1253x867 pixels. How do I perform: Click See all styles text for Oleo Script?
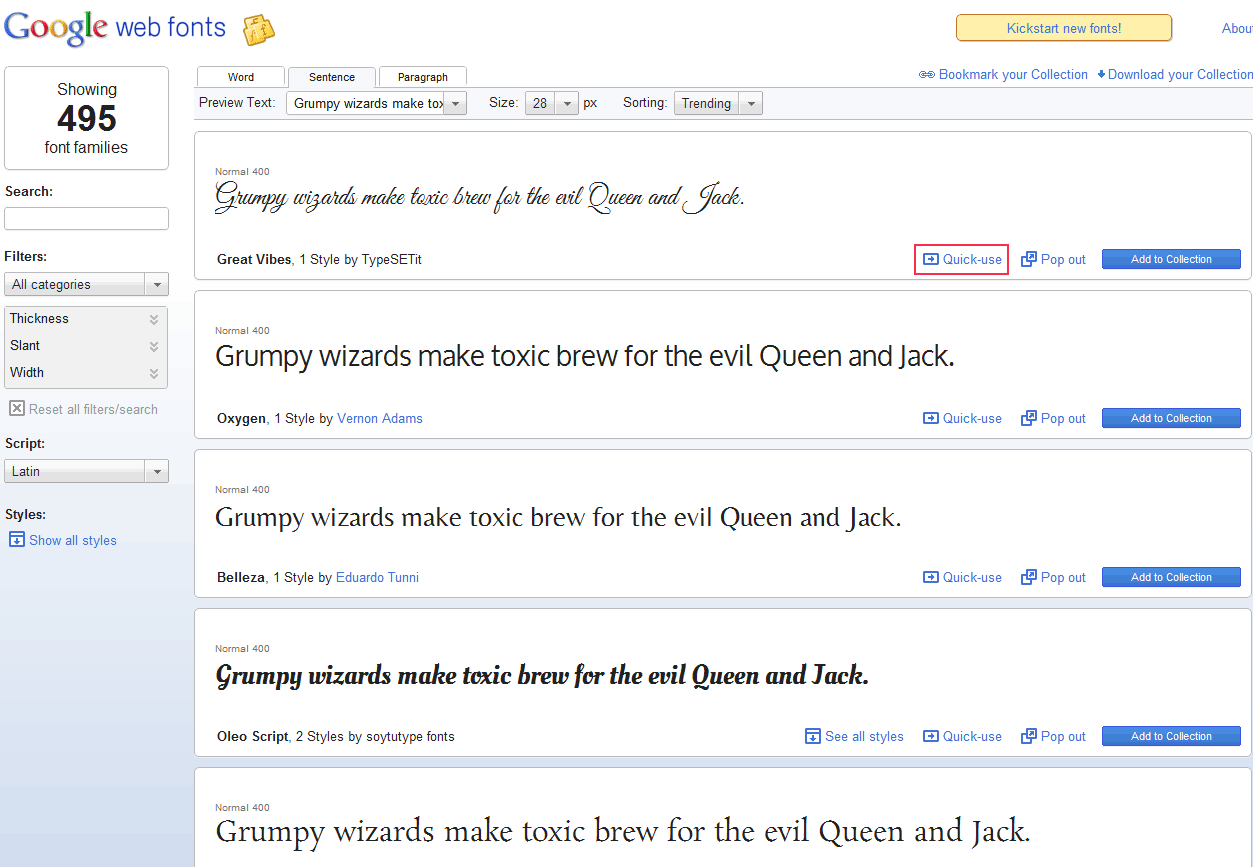pyautogui.click(x=864, y=736)
